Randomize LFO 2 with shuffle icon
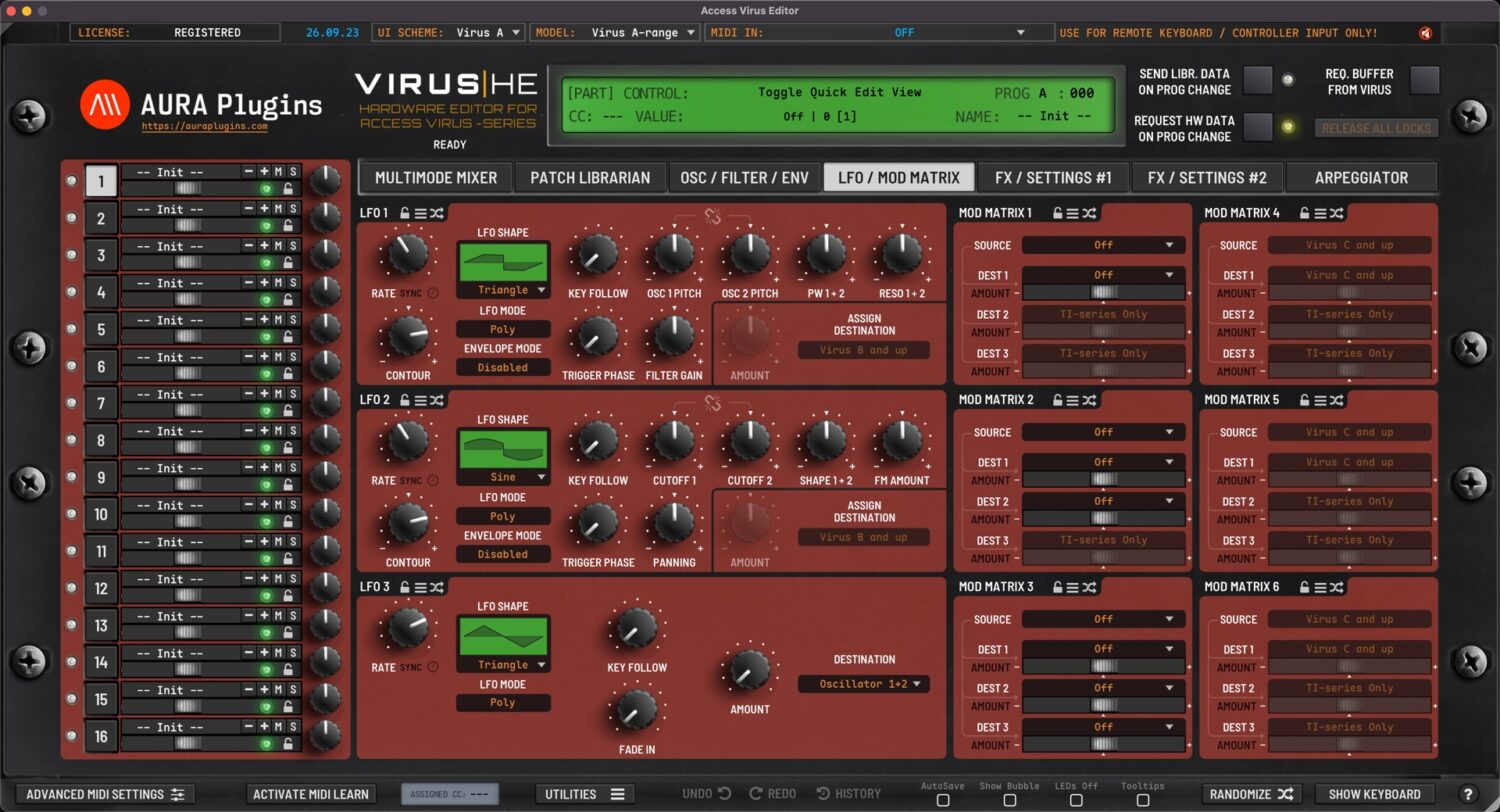The height and width of the screenshot is (812, 1500). click(437, 400)
